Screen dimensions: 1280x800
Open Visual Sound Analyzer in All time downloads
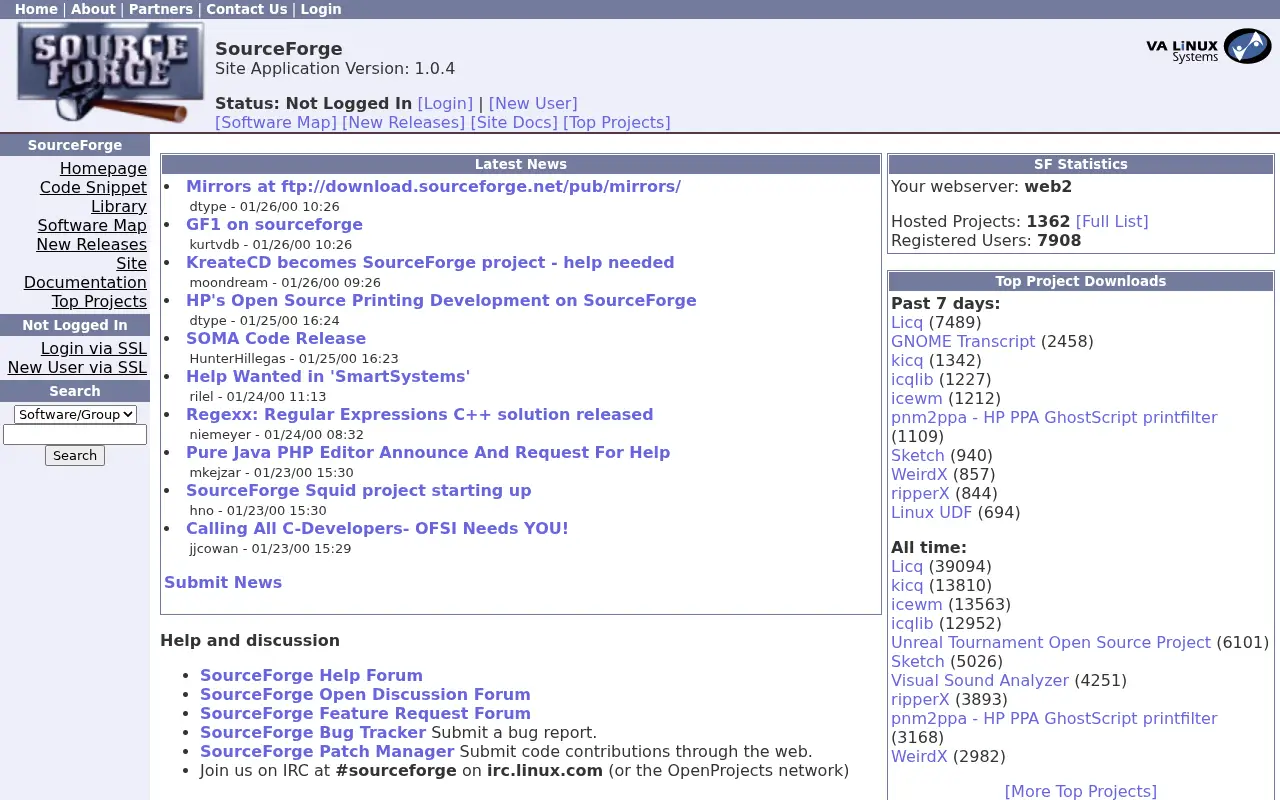coord(980,680)
